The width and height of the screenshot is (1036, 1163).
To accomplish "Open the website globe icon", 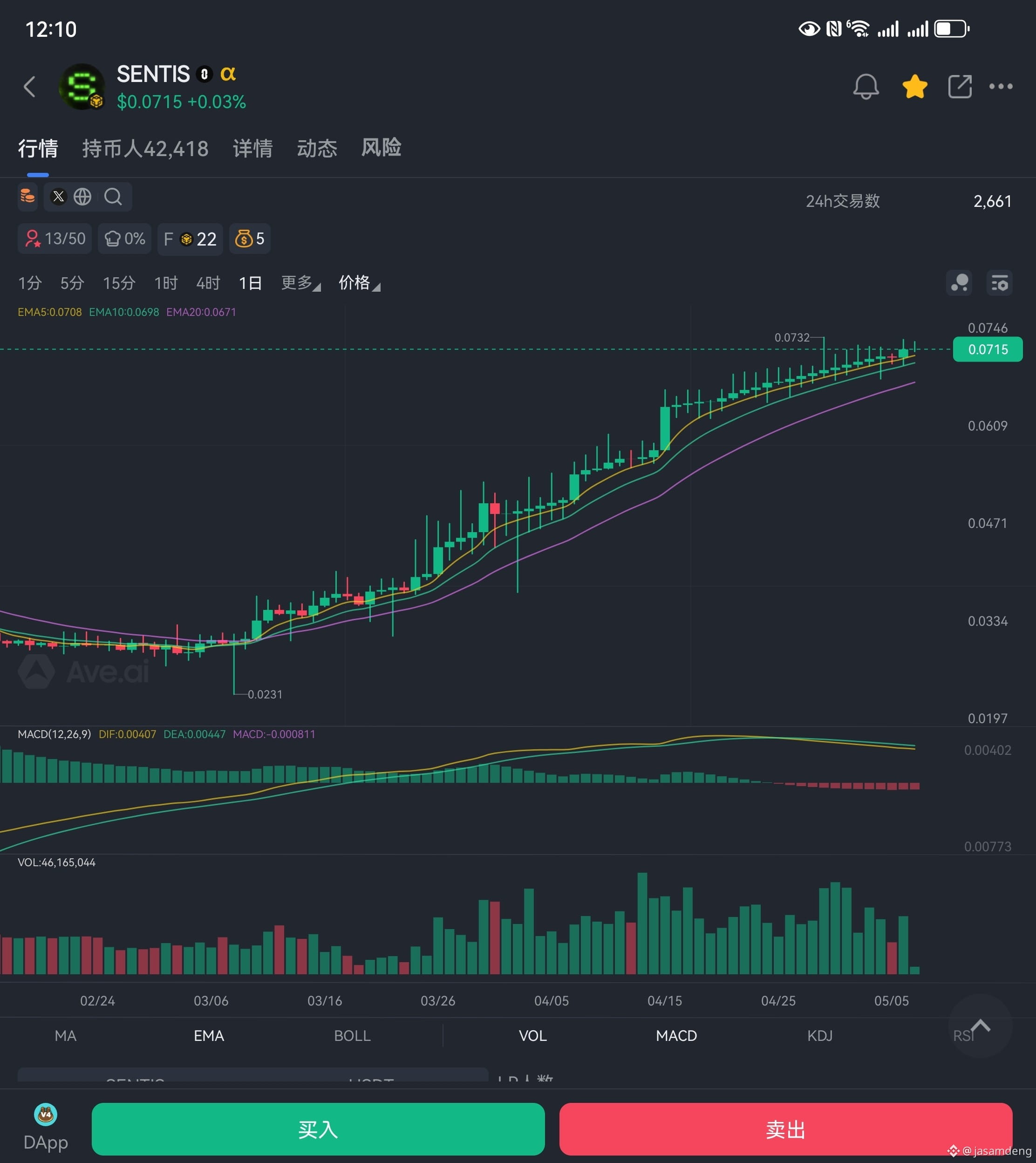I will [x=82, y=197].
